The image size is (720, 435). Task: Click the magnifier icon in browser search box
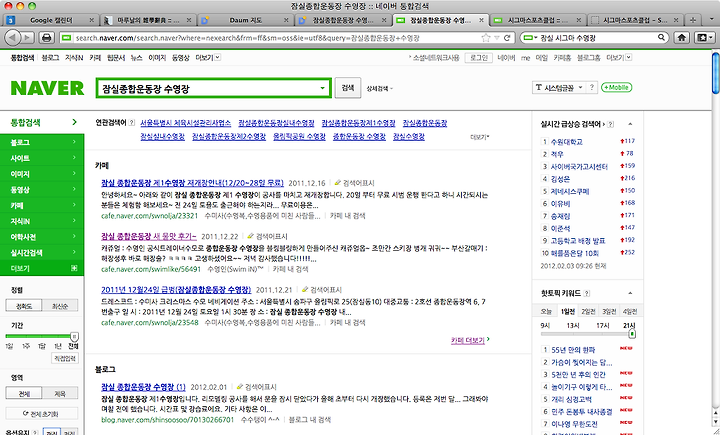pyautogui.click(x=661, y=38)
